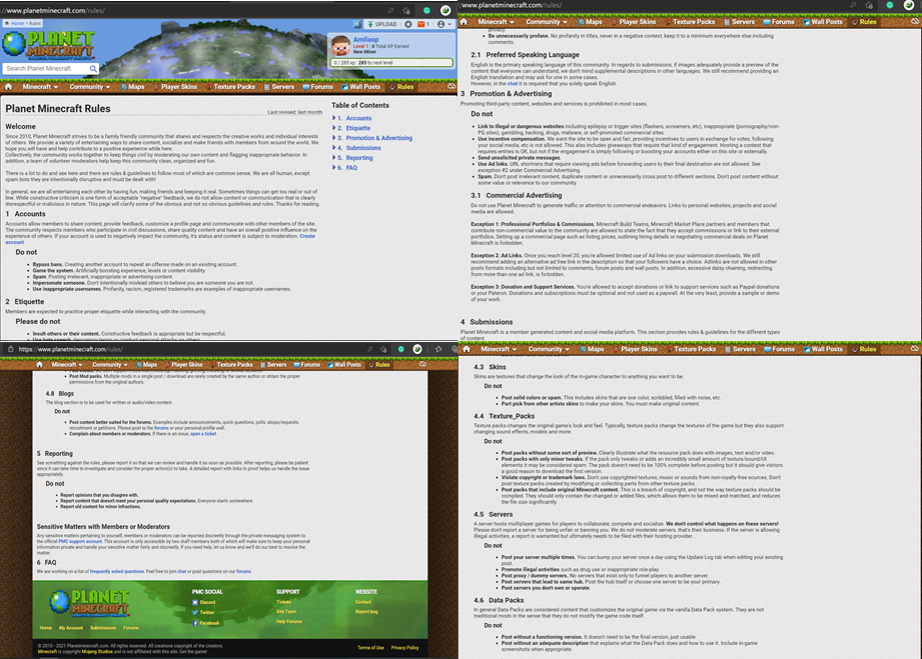Viewport: 922px width, 659px height.
Task: Click footer Planet Minecraft logo in bottom-left window
Action: click(89, 604)
